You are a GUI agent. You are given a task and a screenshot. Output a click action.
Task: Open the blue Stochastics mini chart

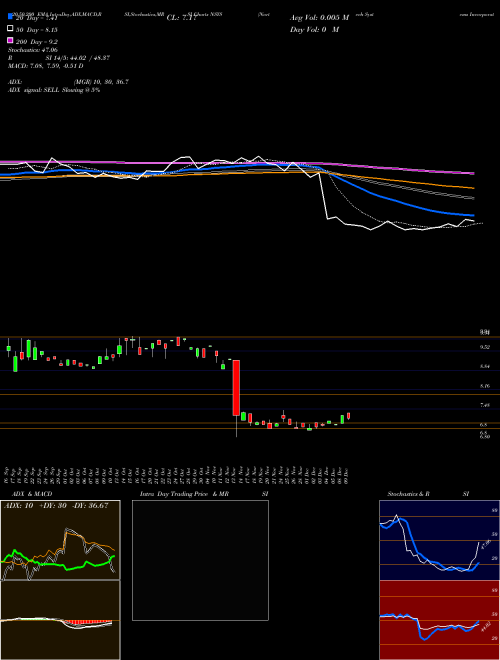pyautogui.click(x=439, y=540)
